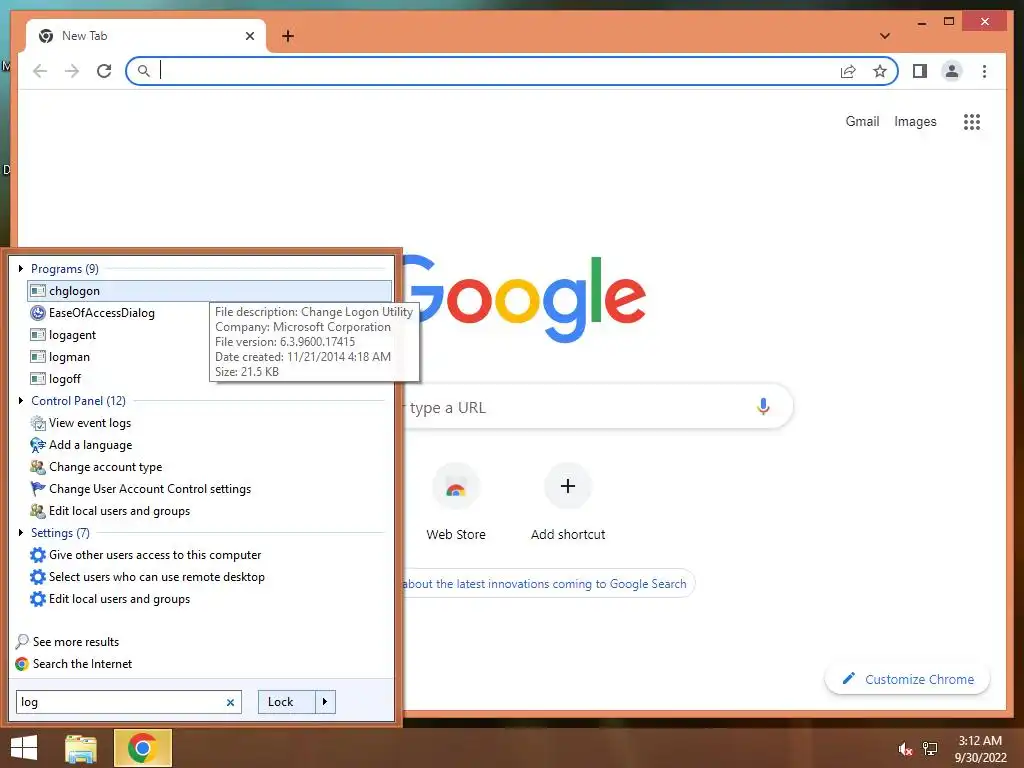Open the tab search chevron

coord(885,36)
